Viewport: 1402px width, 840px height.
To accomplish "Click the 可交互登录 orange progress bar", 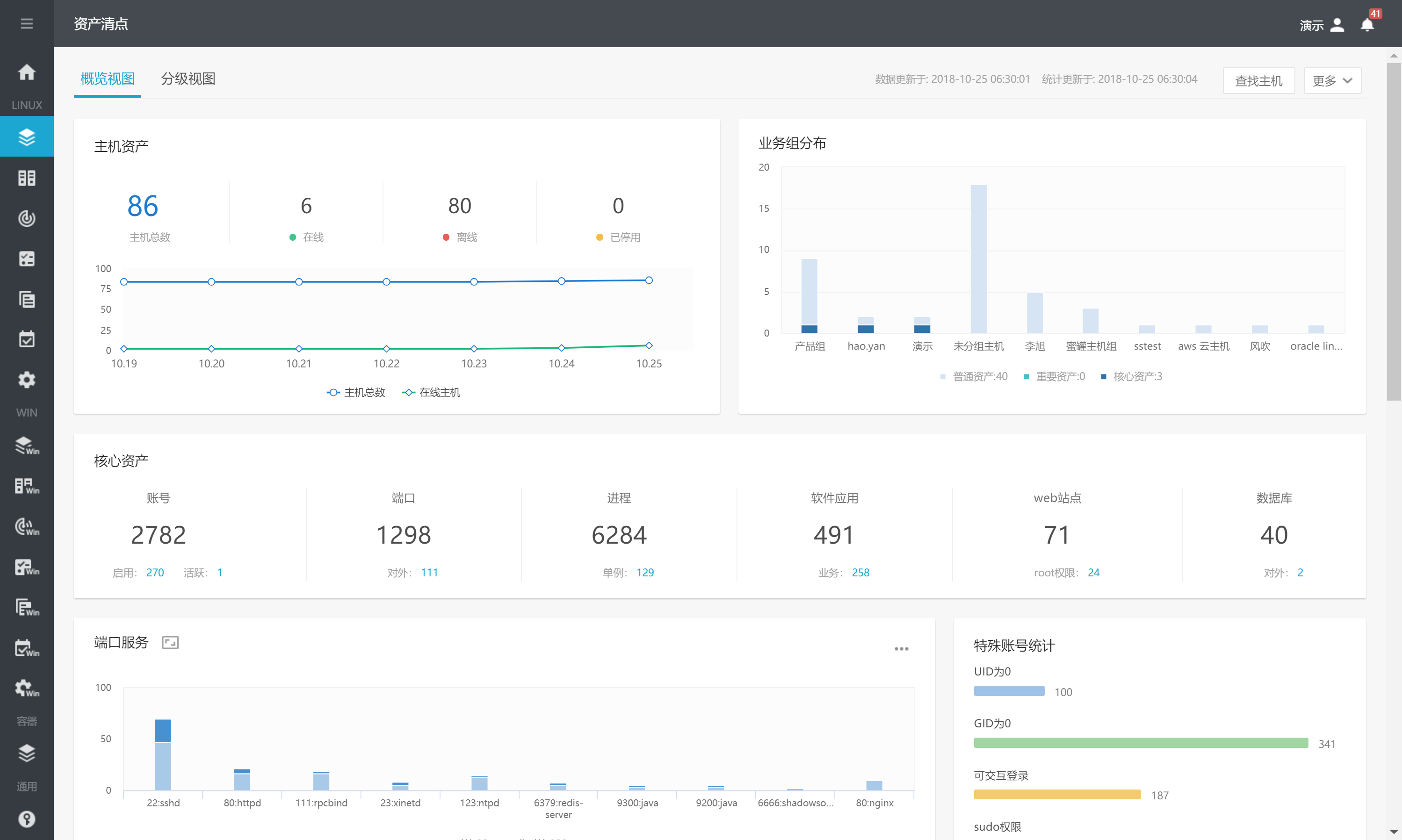I will (x=1057, y=795).
